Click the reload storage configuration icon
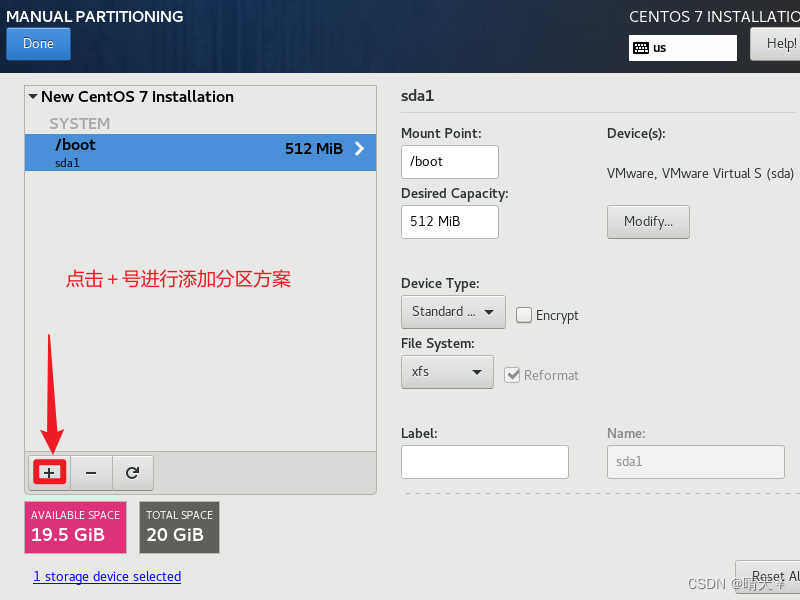 pos(133,472)
